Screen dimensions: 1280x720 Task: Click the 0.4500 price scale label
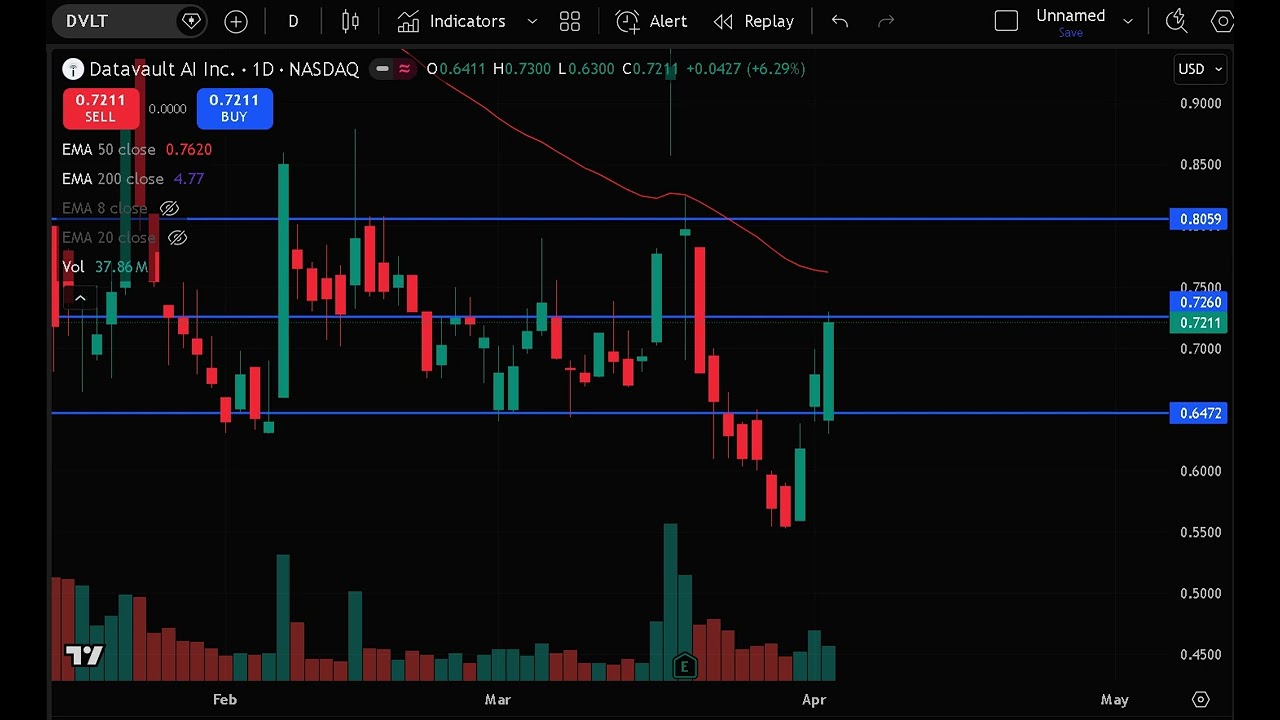(1200, 655)
